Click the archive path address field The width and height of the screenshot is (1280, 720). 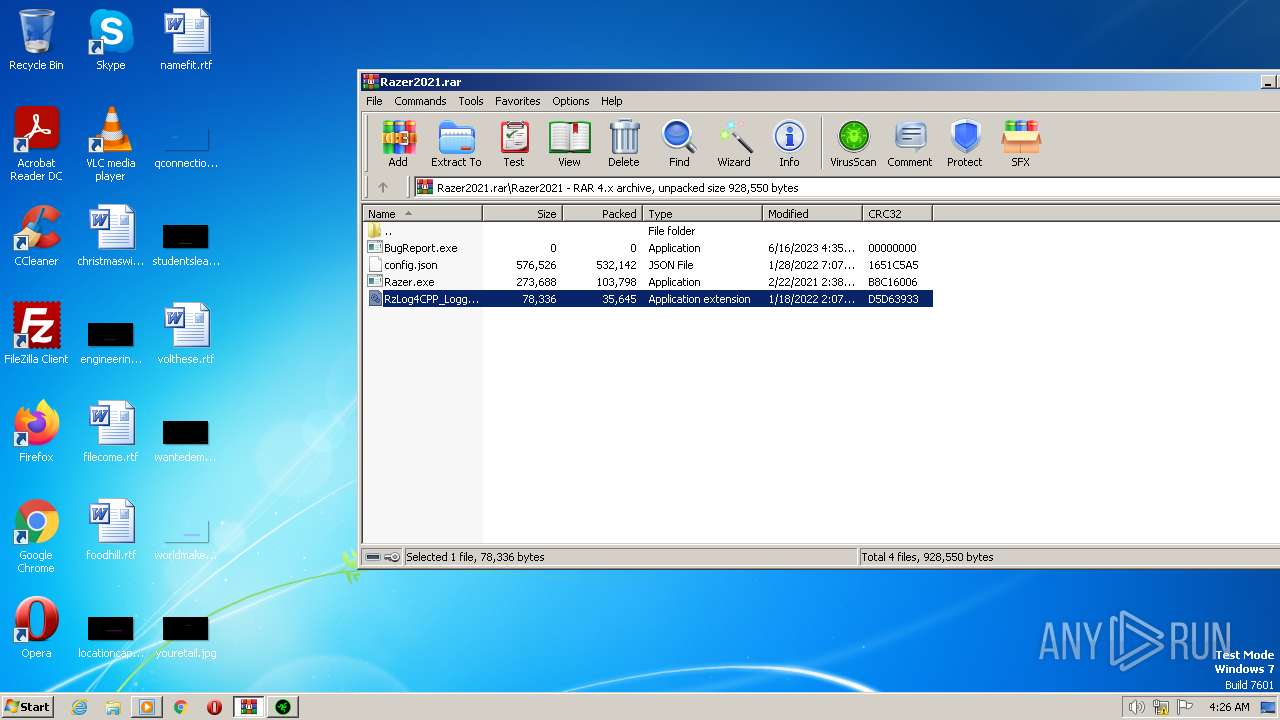click(x=846, y=187)
